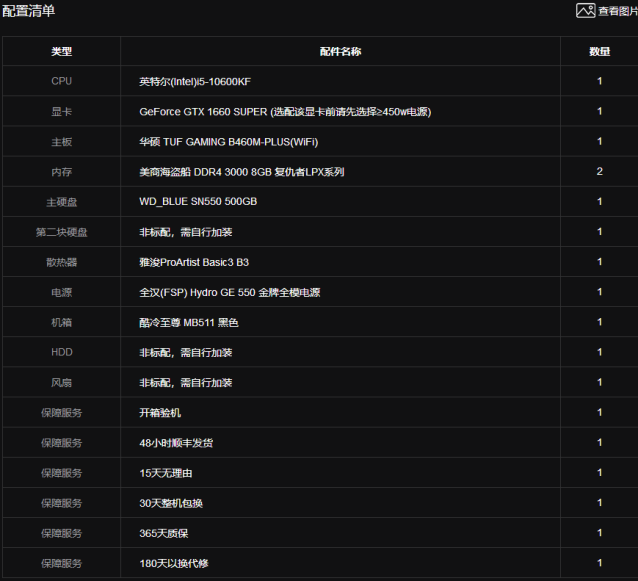638x581 pixels.
Task: Click 雅浚ProArtist Basic3 B3 entry
Action: tap(194, 262)
